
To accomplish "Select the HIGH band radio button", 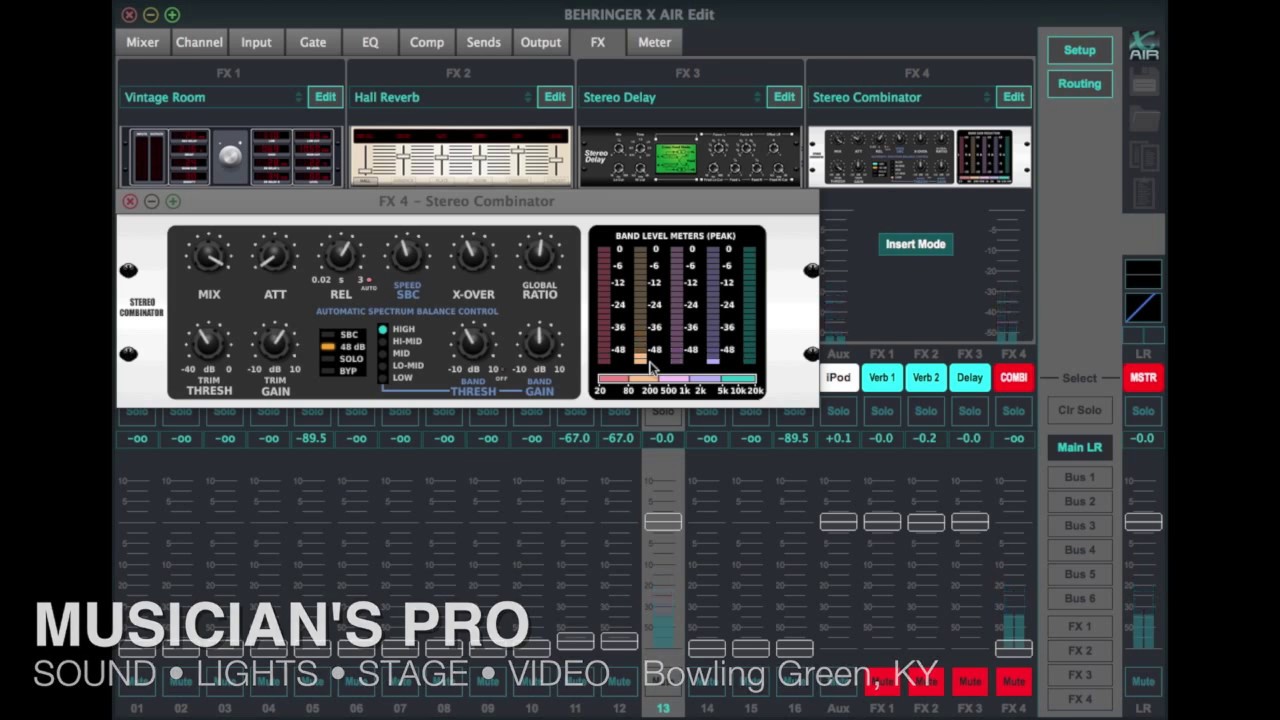I will (382, 329).
